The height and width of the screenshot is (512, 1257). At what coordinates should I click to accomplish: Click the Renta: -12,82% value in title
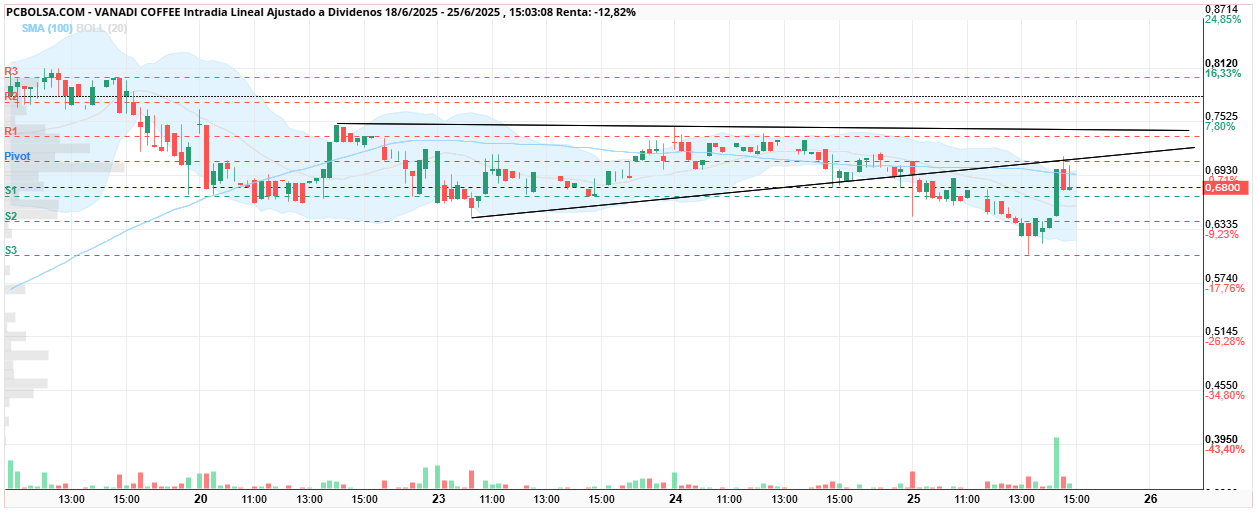tap(597, 12)
